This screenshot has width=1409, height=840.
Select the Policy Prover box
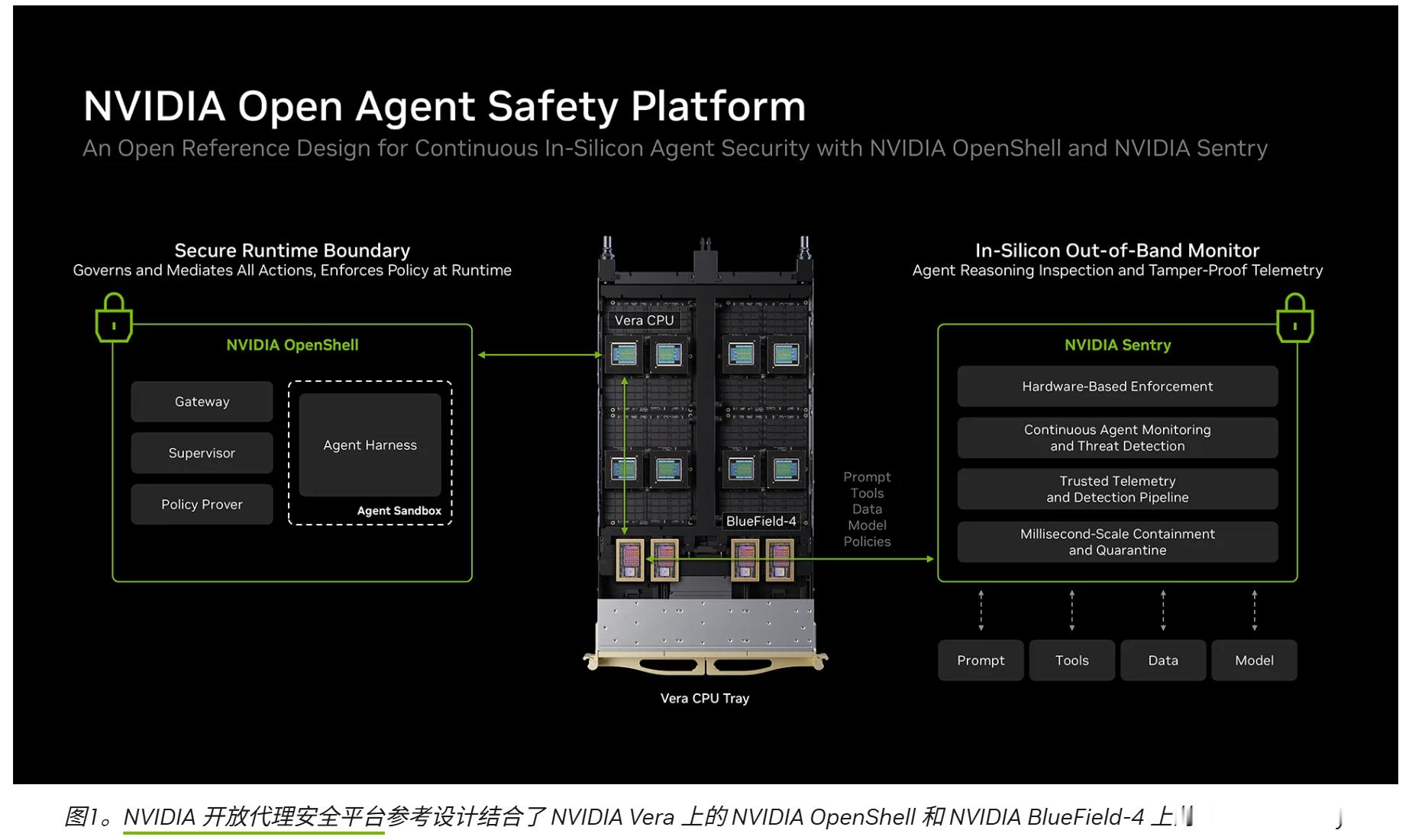point(202,504)
